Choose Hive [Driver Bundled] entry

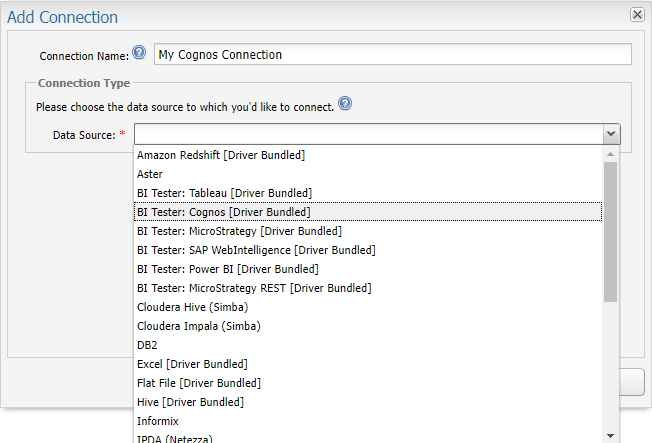368,402
